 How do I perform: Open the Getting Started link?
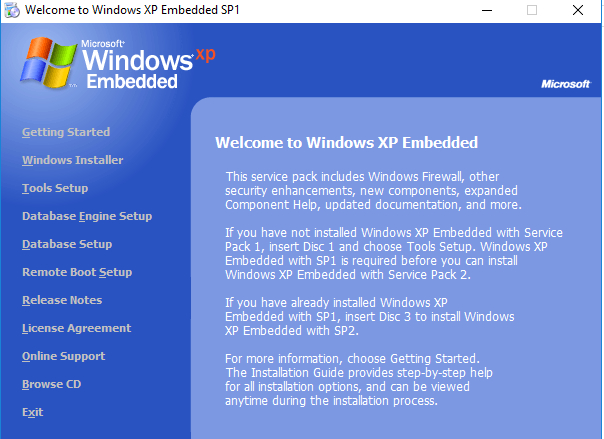pyautogui.click(x=66, y=132)
